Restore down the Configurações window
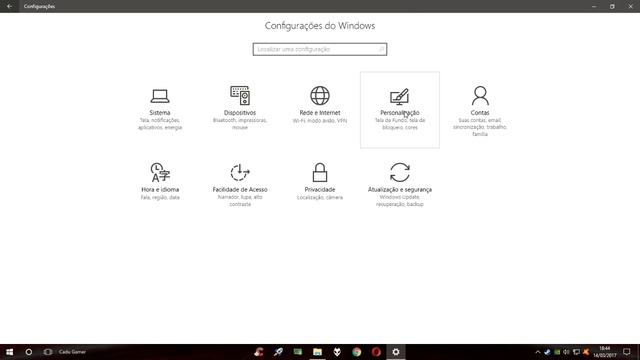The image size is (640, 360). 612,6
